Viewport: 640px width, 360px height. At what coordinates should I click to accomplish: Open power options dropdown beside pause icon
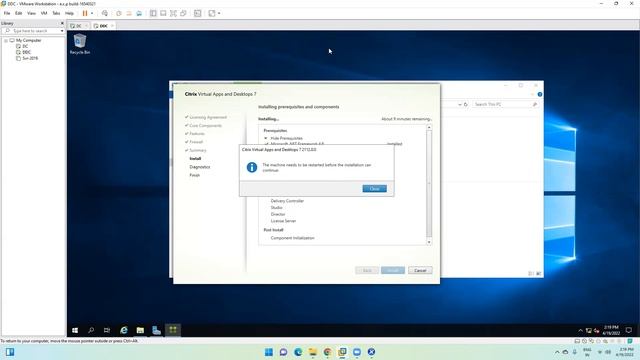(92, 13)
